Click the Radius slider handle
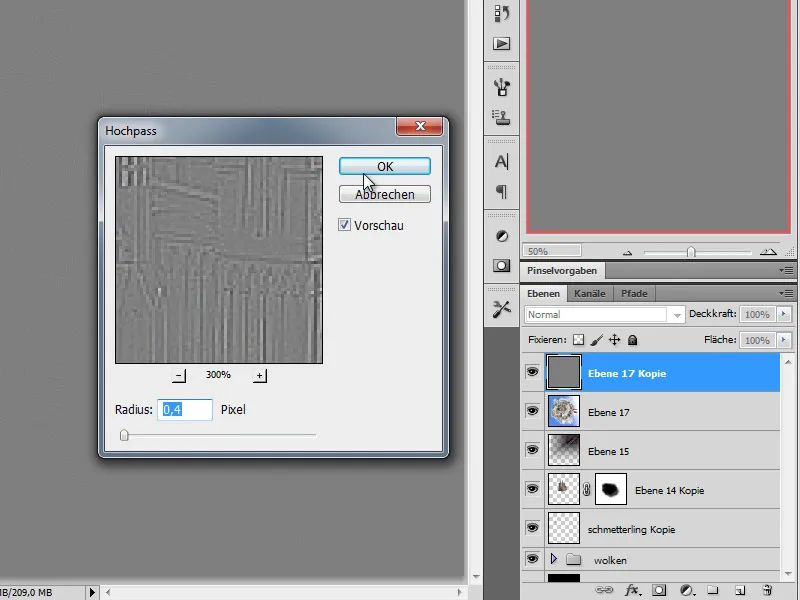Image resolution: width=800 pixels, height=600 pixels. (124, 435)
